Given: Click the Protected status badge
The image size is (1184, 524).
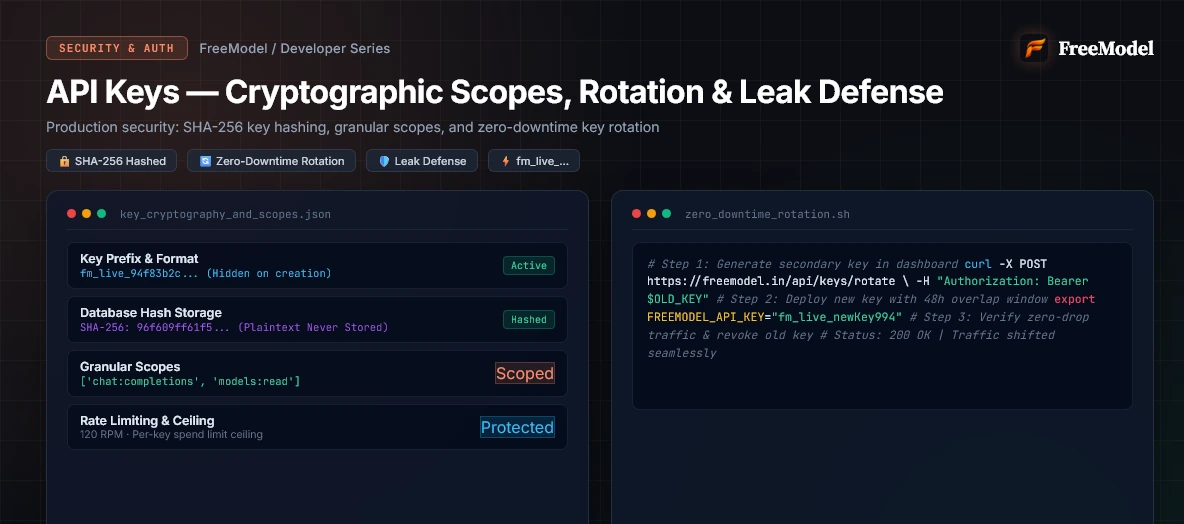Looking at the screenshot, I should tap(517, 427).
